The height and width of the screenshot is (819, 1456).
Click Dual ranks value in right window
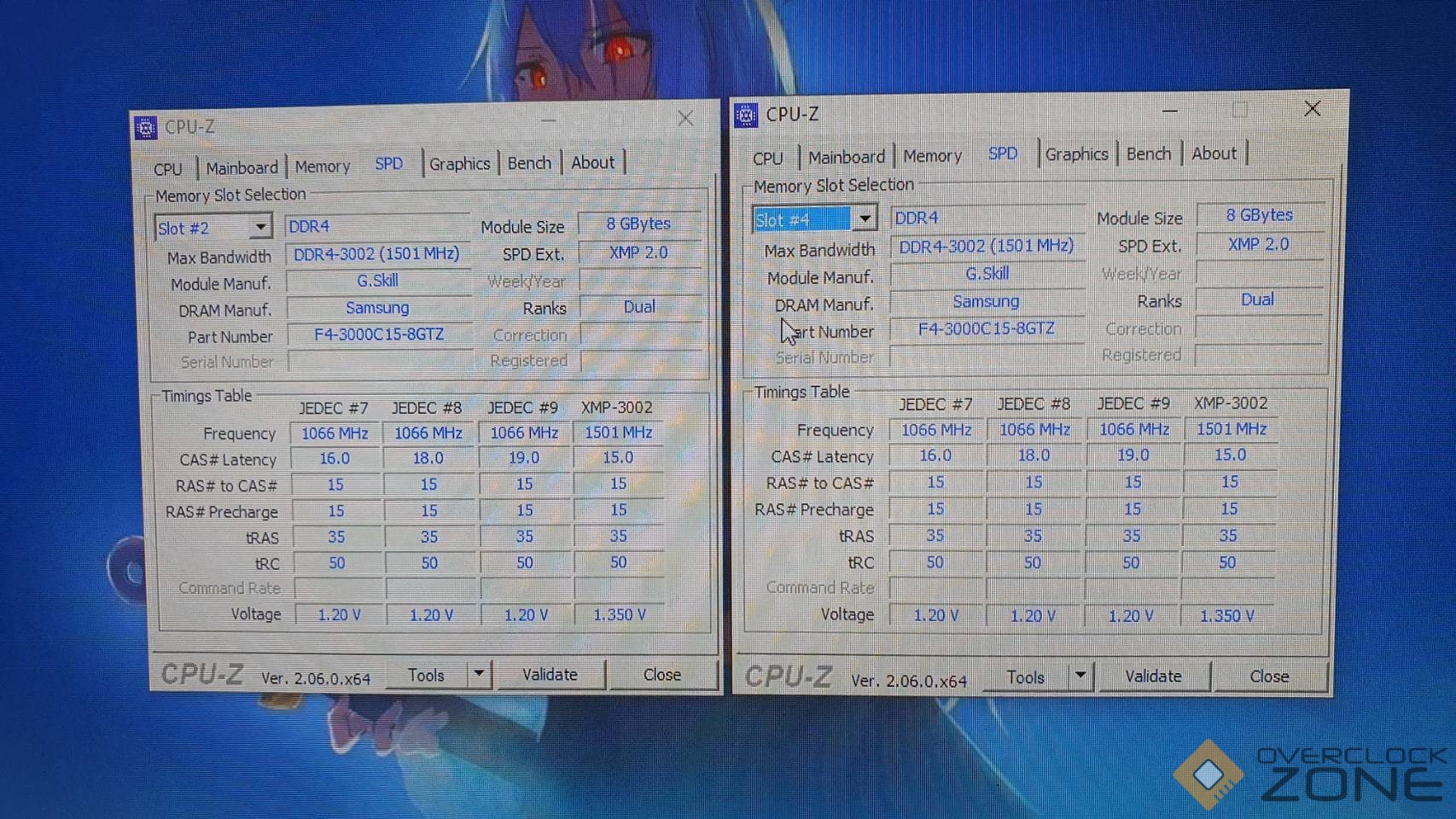[1258, 299]
